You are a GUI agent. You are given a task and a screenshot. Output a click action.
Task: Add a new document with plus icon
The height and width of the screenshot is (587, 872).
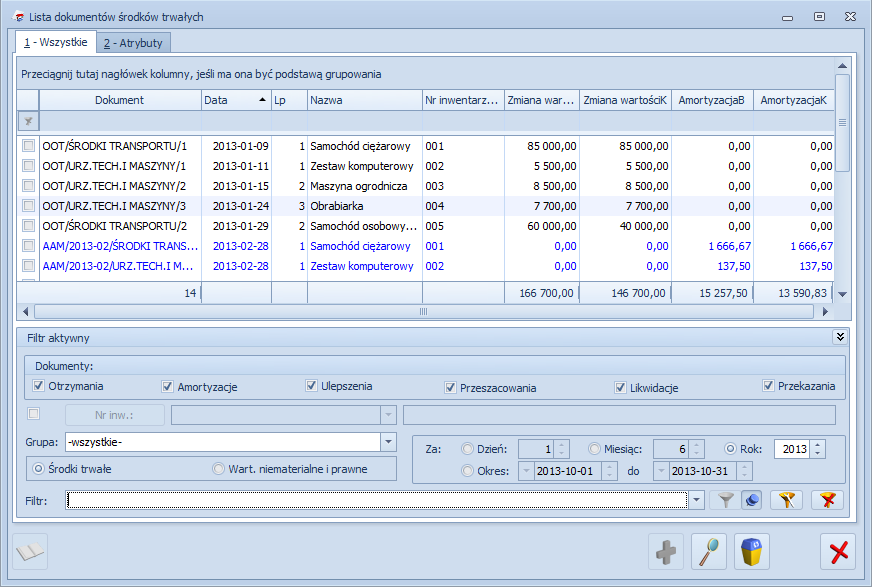[x=666, y=552]
